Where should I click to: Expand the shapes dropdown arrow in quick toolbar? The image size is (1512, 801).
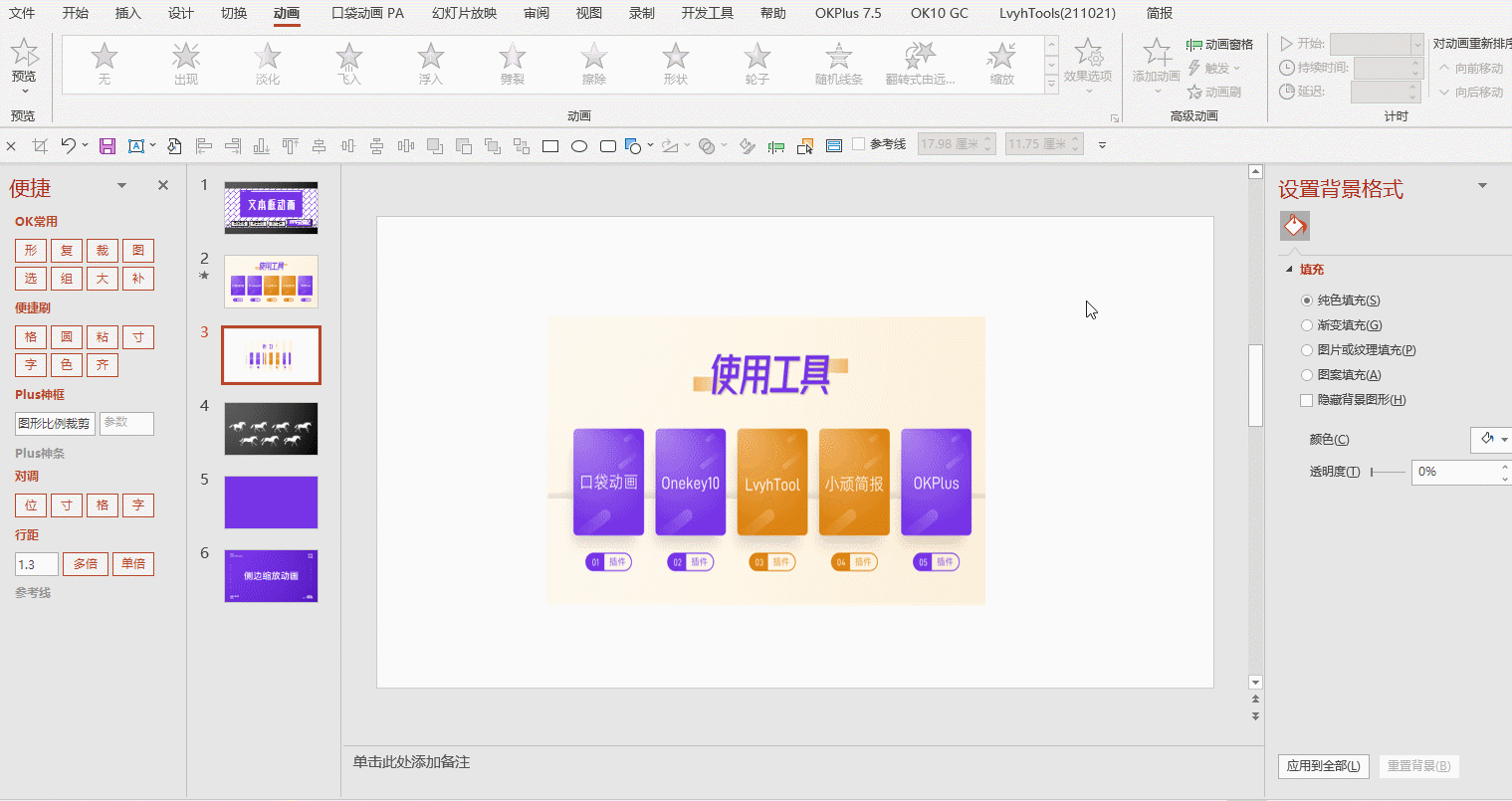651,145
